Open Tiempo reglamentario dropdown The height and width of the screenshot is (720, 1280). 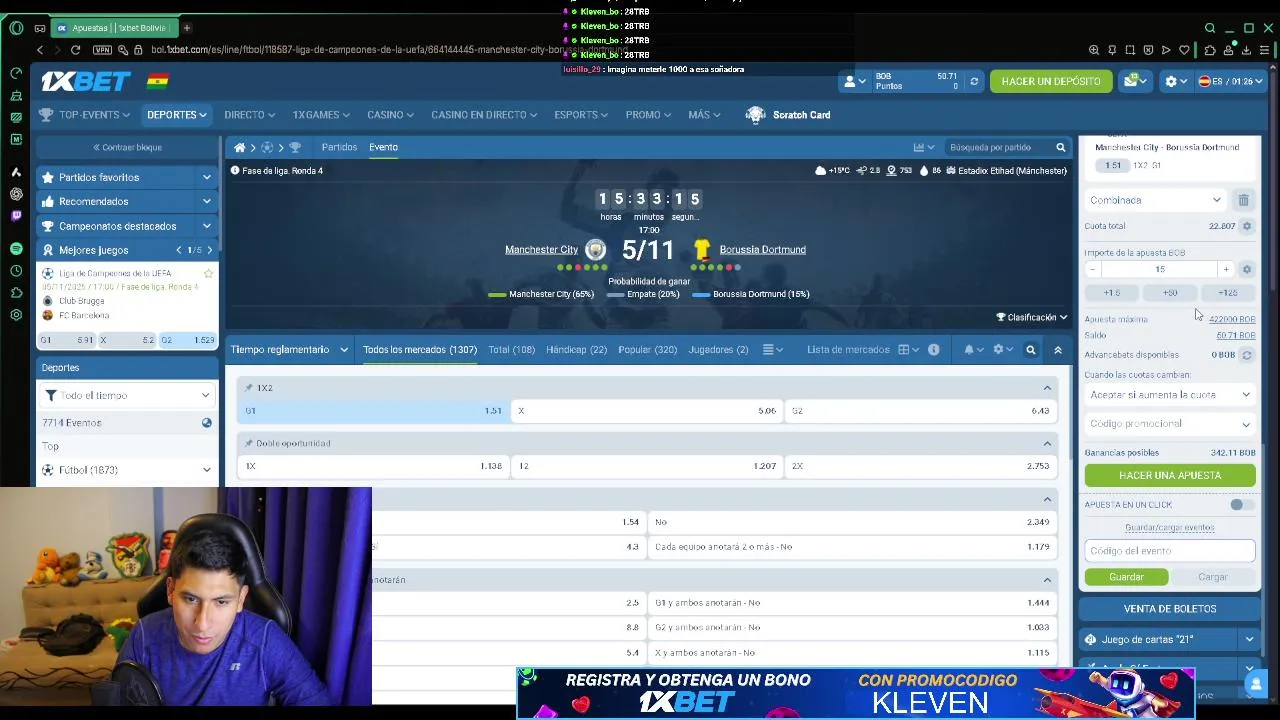click(289, 350)
